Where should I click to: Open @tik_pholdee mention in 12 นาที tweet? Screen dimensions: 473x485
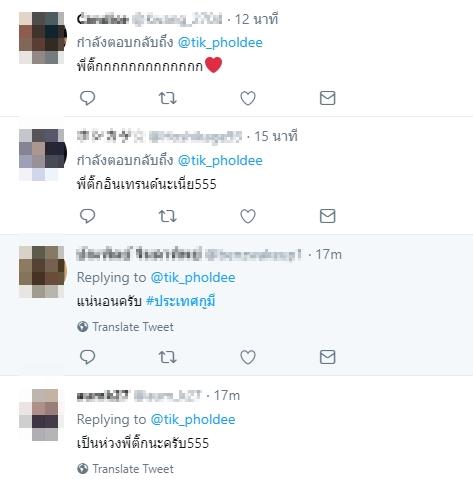[220, 43]
